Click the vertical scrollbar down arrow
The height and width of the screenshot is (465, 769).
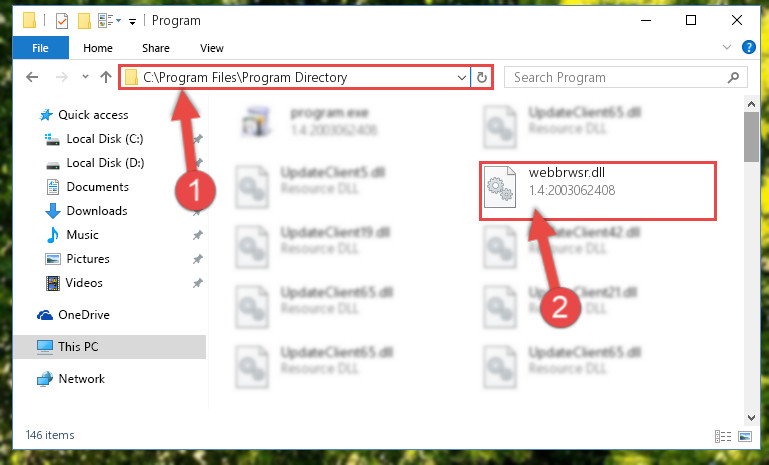751,417
